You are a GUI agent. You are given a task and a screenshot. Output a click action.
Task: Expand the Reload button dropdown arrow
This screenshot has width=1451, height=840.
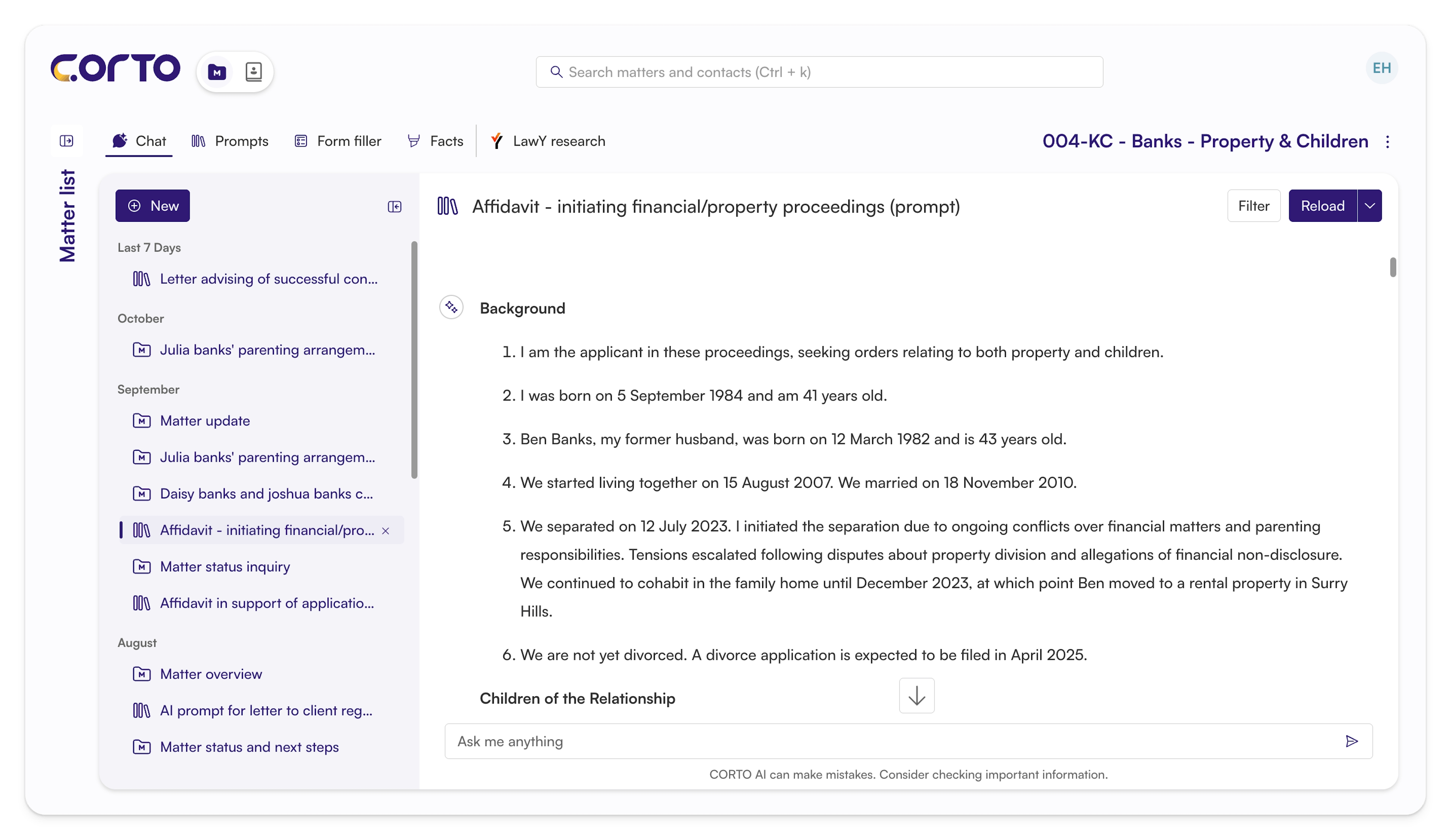(x=1370, y=206)
